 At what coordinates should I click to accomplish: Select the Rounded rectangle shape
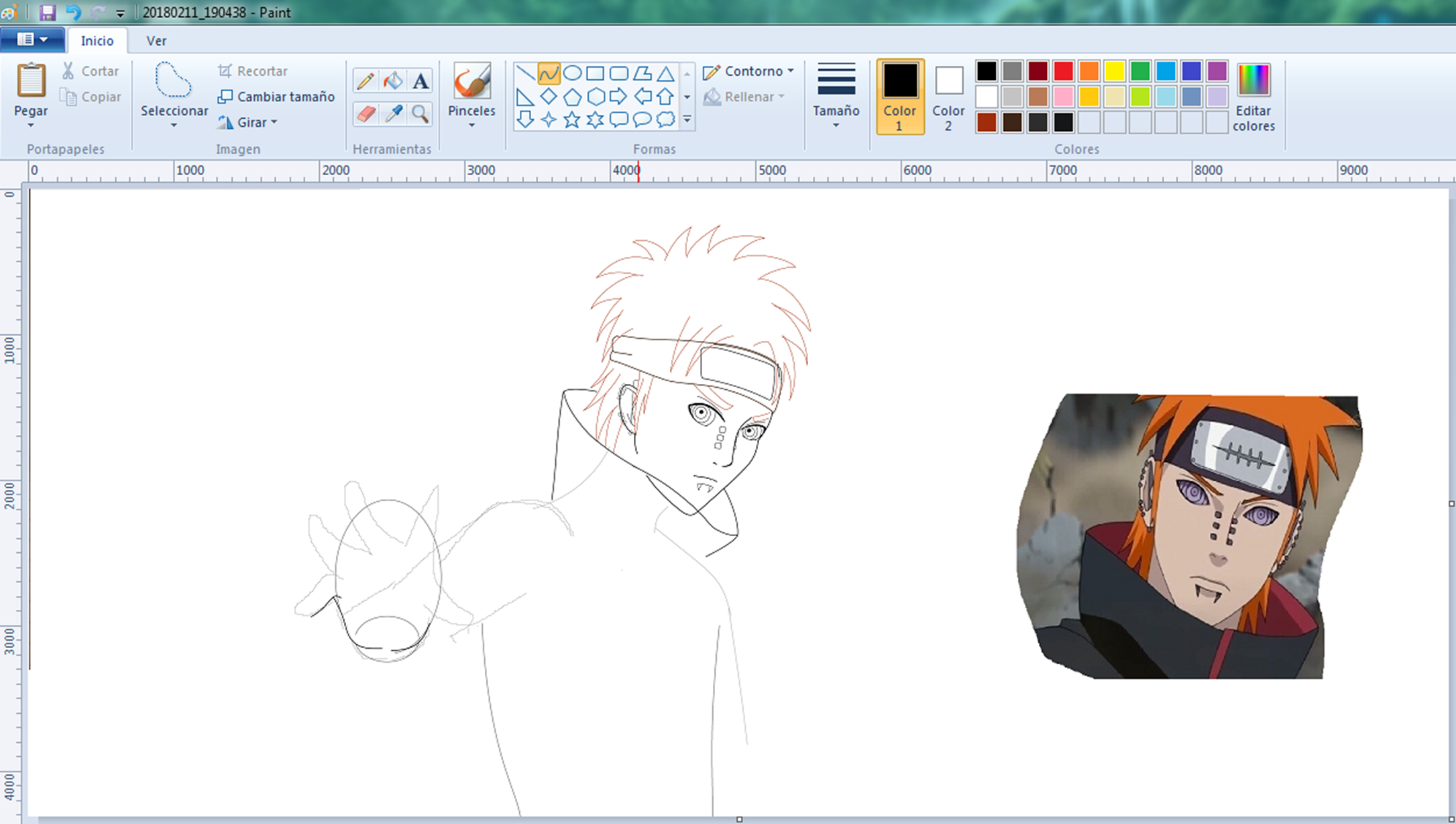pyautogui.click(x=618, y=73)
